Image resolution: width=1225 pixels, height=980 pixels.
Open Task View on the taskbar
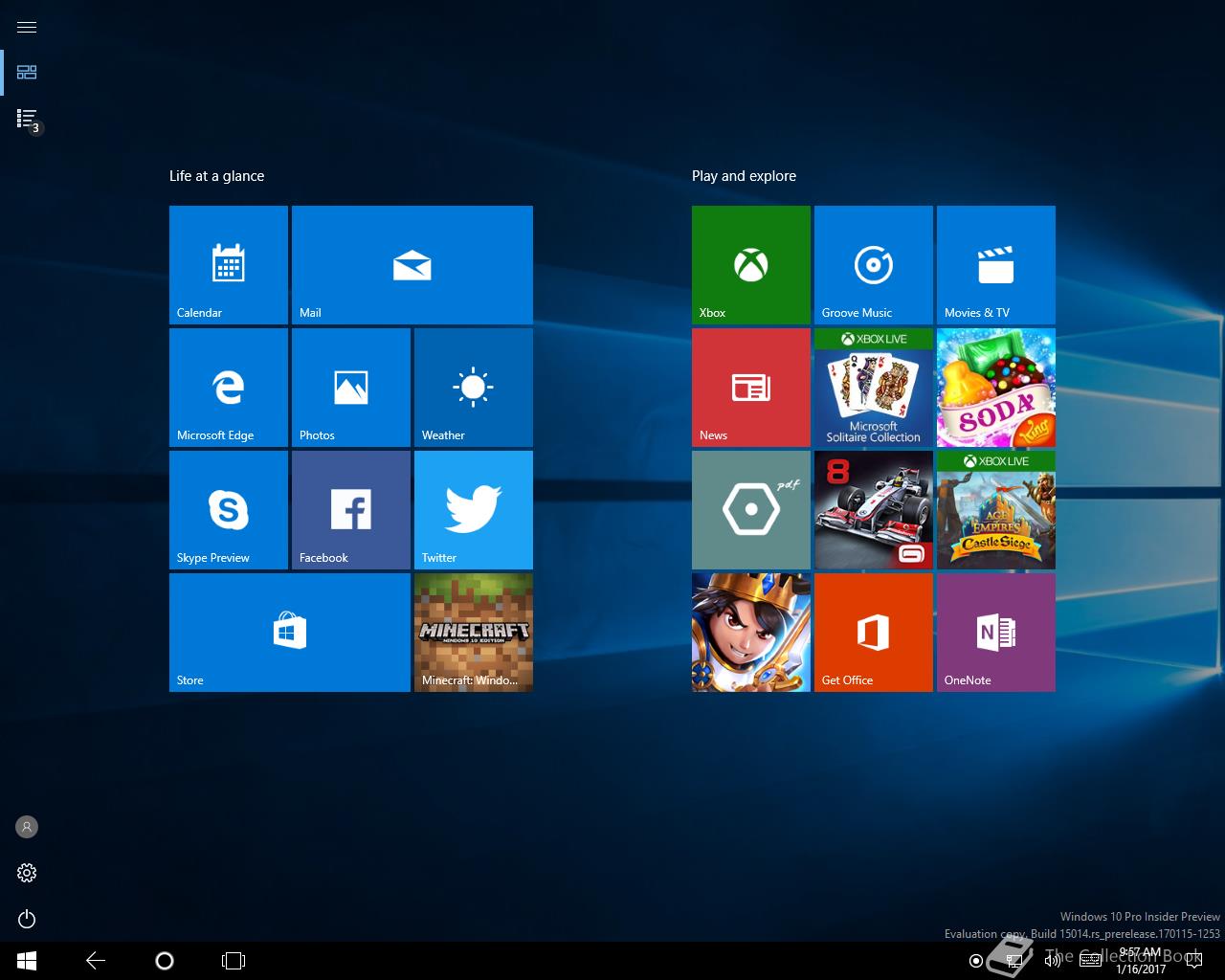click(x=234, y=961)
